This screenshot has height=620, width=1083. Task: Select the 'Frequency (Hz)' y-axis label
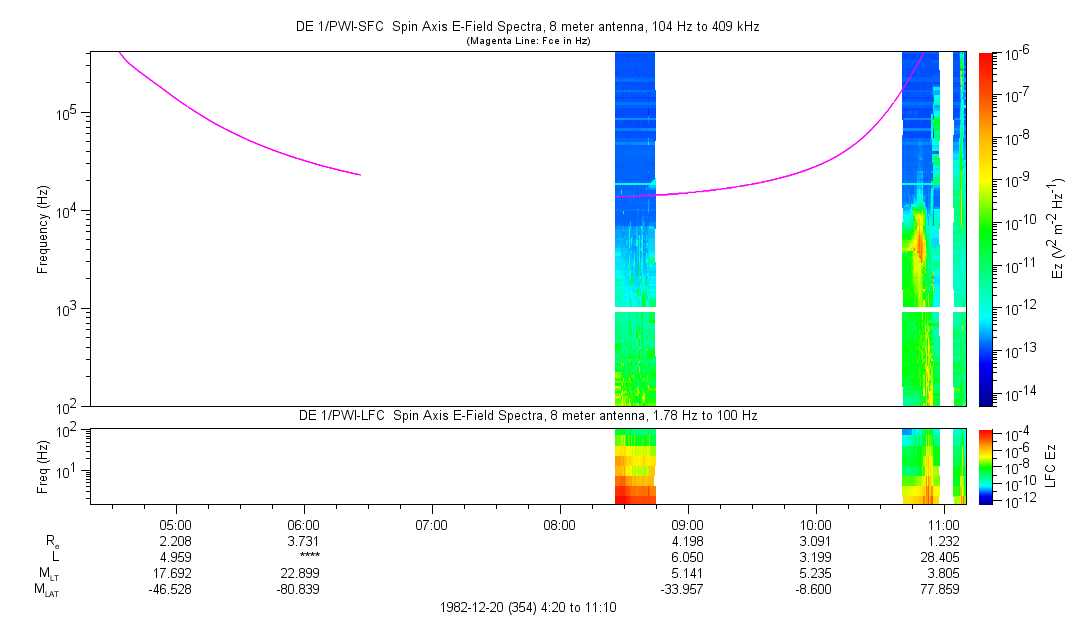(43, 230)
